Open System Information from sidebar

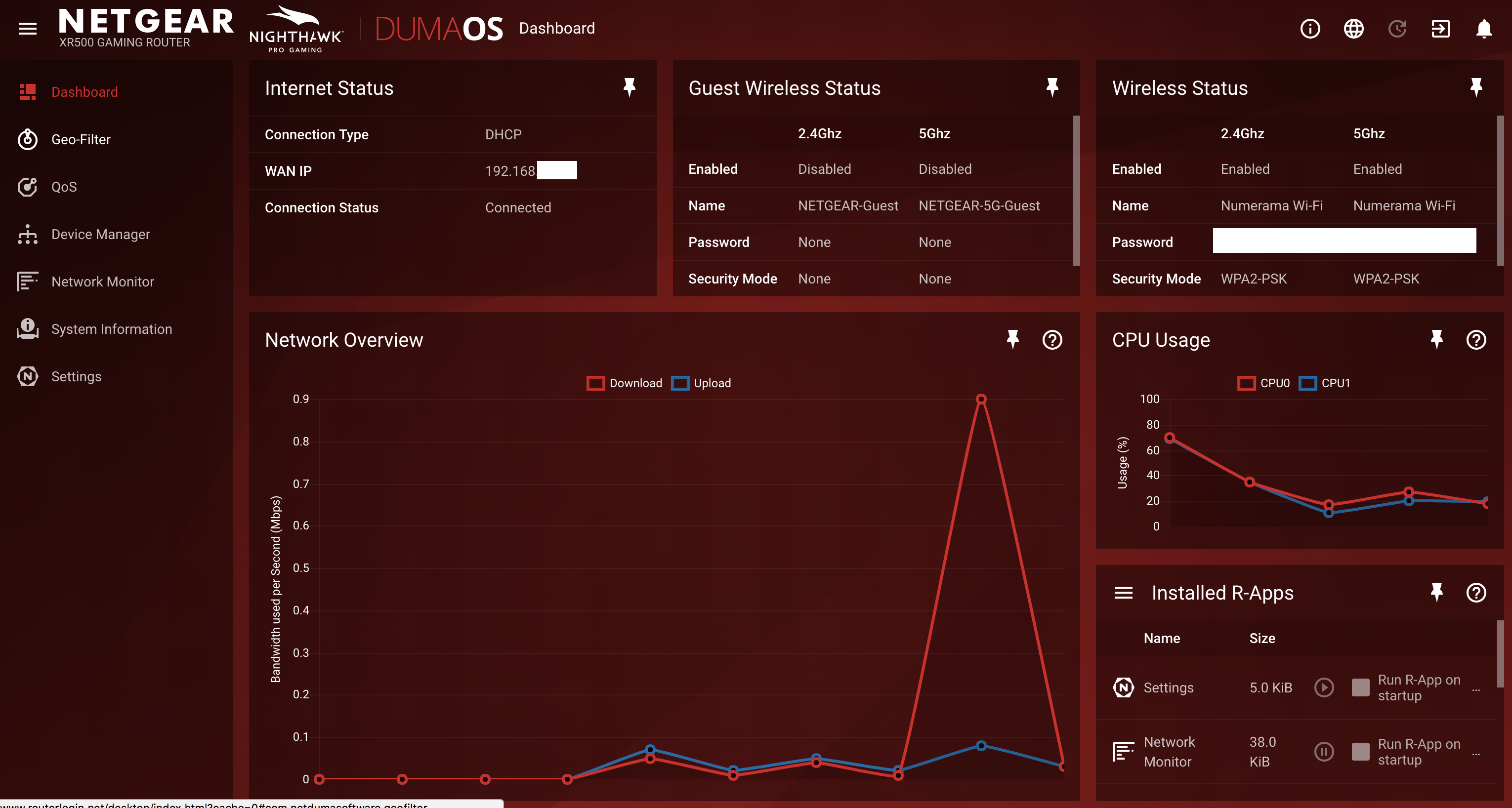[x=112, y=329]
